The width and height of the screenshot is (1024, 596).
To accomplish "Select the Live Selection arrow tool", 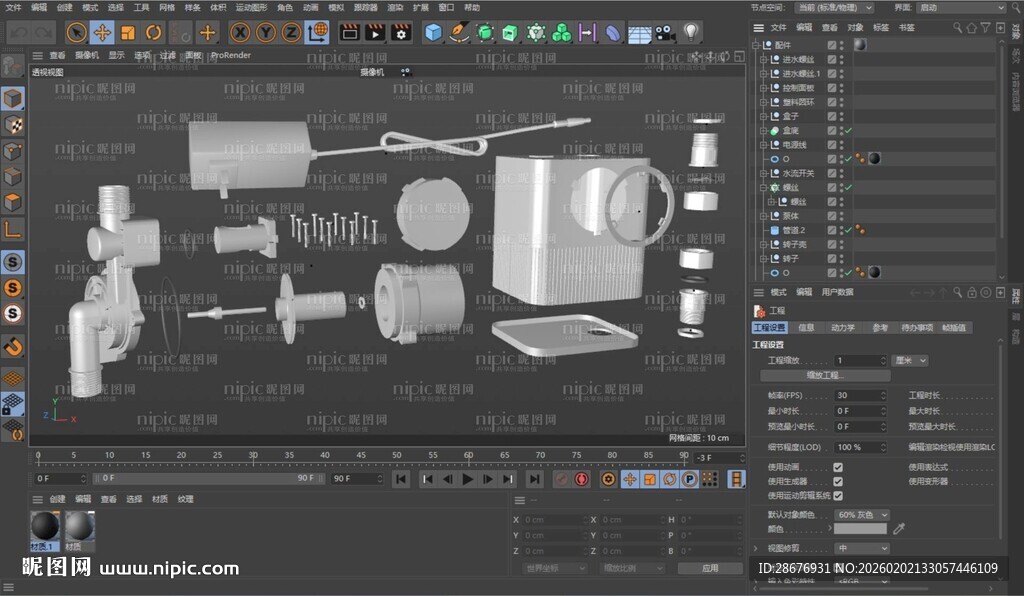I will coord(75,32).
